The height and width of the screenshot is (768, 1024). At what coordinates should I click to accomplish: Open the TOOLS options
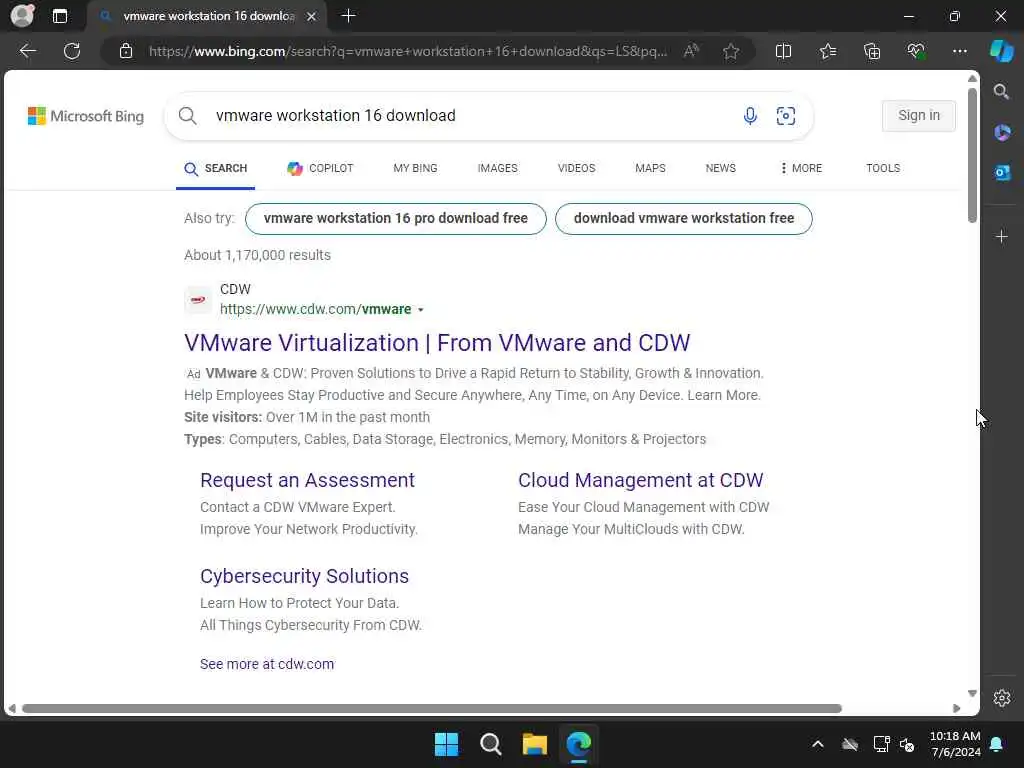point(883,168)
